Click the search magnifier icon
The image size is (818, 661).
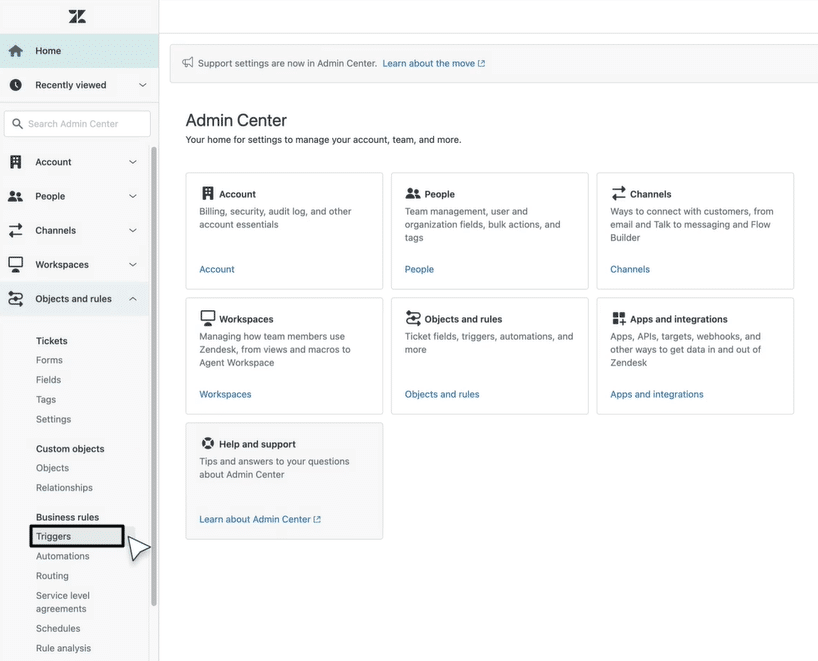pyautogui.click(x=17, y=124)
